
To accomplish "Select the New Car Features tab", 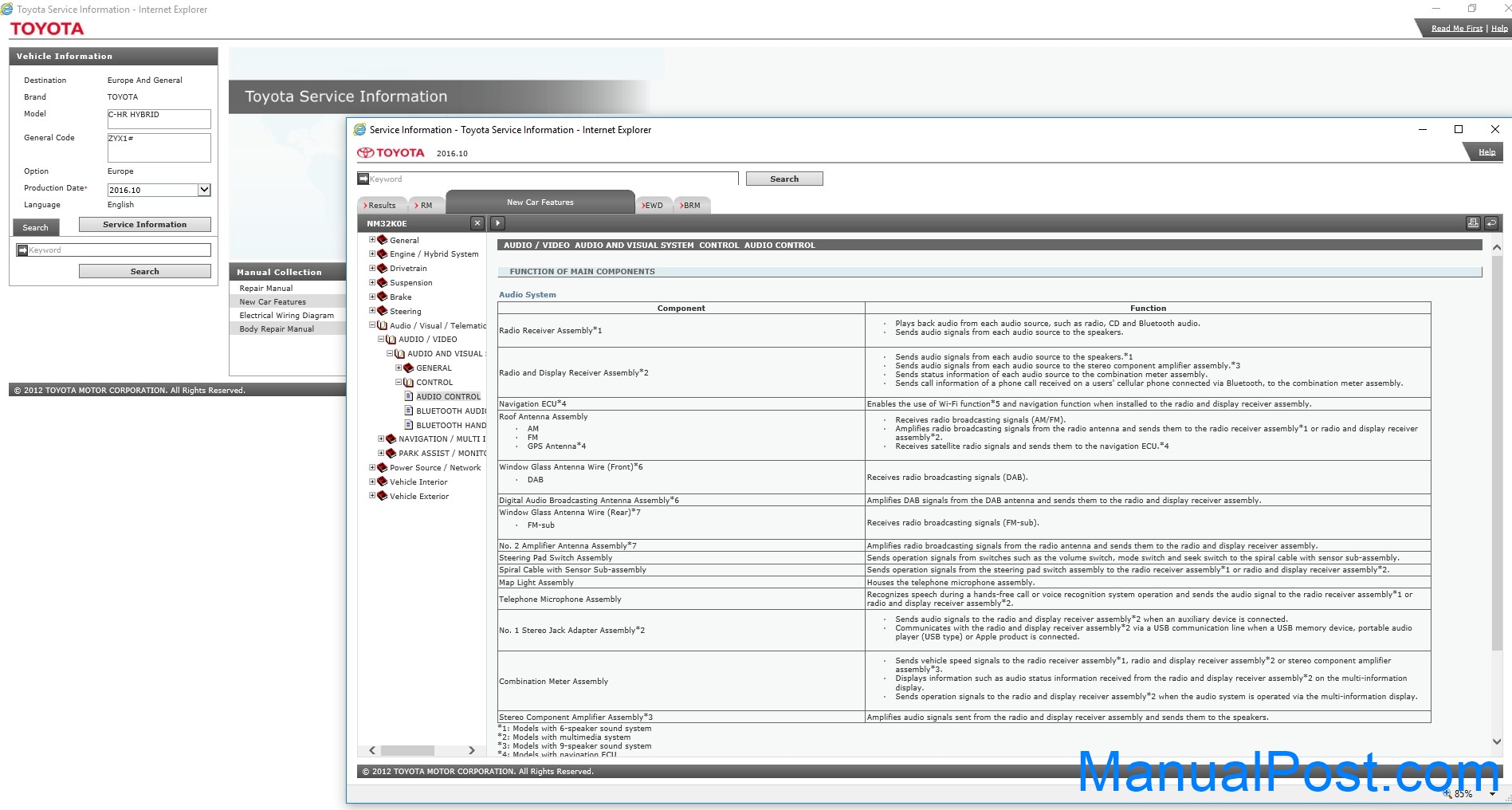I will (x=540, y=202).
